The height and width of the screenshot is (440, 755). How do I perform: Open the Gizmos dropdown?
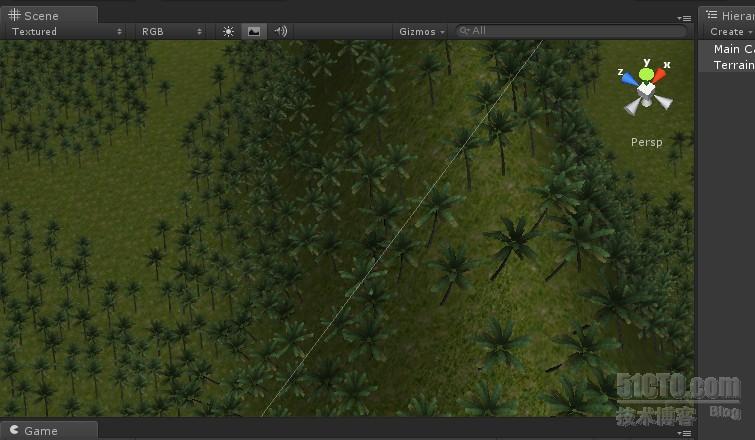pyautogui.click(x=421, y=31)
